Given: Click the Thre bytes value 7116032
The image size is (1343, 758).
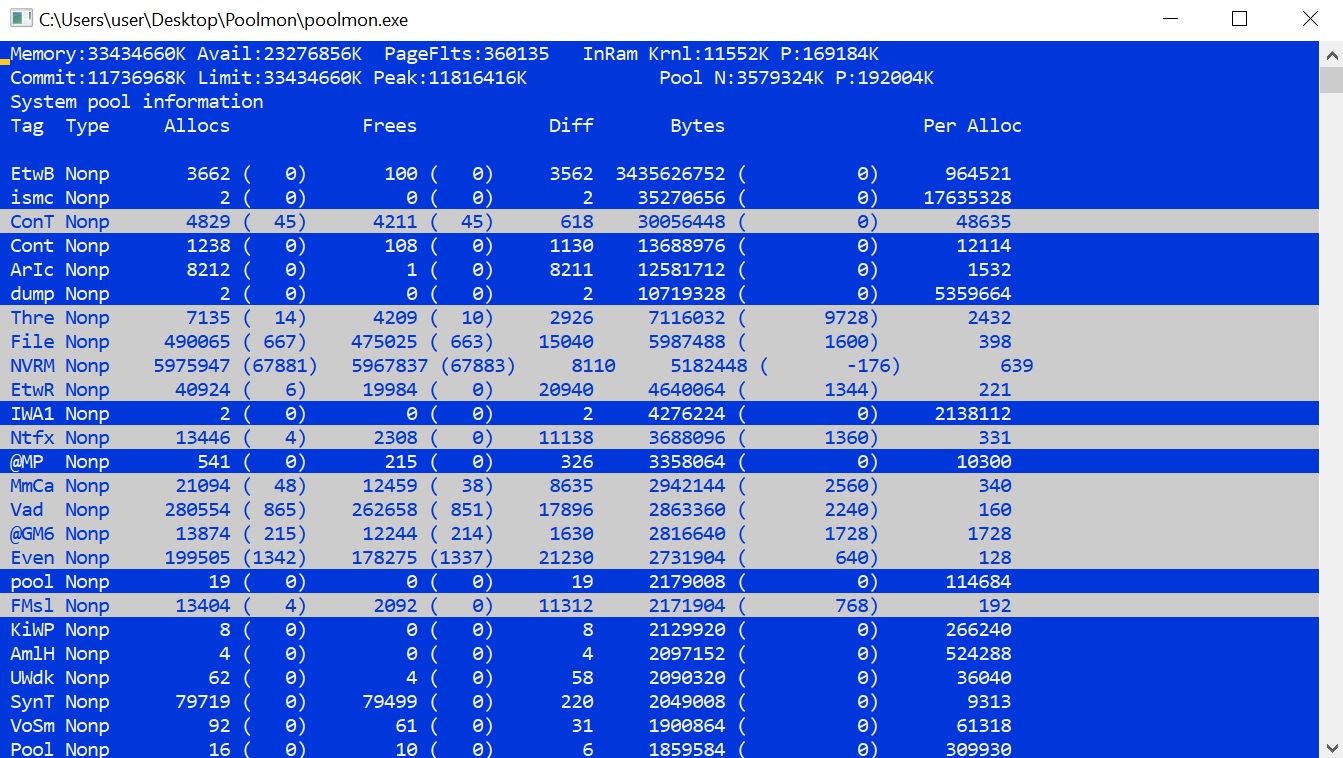Looking at the screenshot, I should point(686,318).
